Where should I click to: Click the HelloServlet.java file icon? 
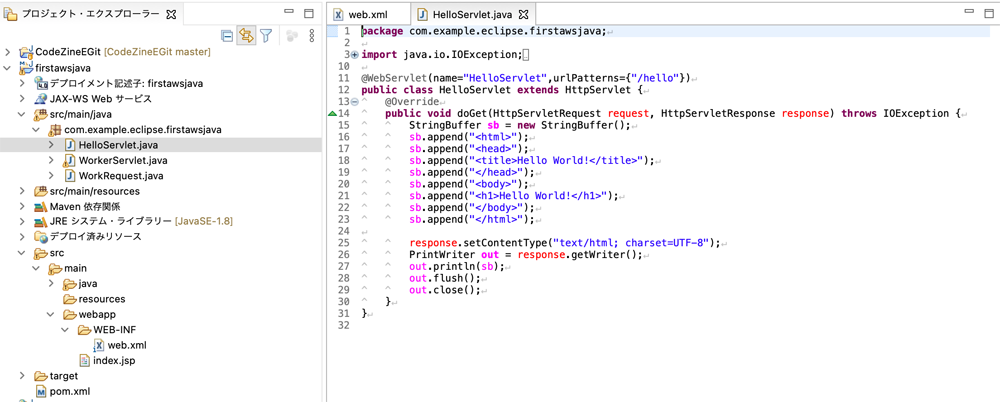point(70,145)
